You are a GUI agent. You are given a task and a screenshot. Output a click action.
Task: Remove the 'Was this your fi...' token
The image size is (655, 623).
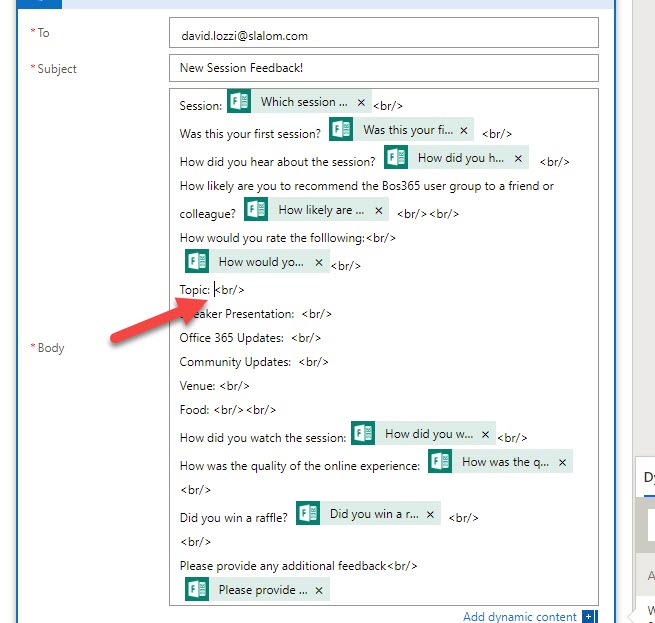pos(463,130)
